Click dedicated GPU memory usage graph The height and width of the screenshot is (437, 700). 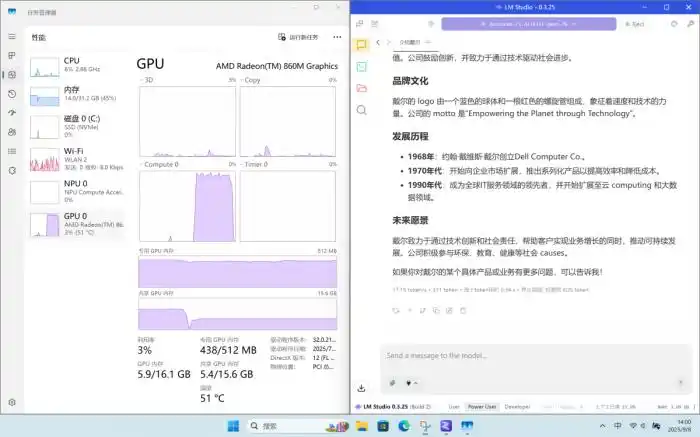pyautogui.click(x=238, y=271)
